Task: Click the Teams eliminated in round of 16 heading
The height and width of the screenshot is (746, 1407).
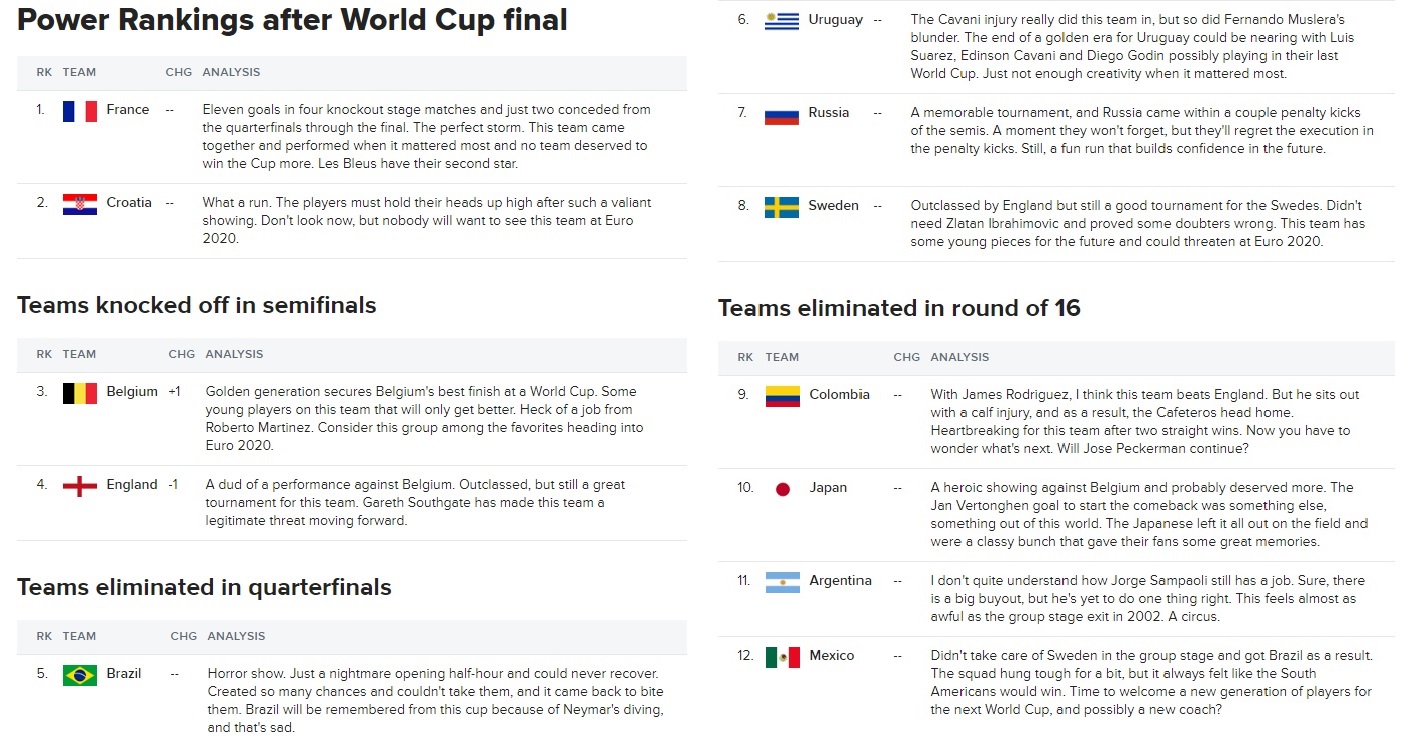Action: (899, 308)
